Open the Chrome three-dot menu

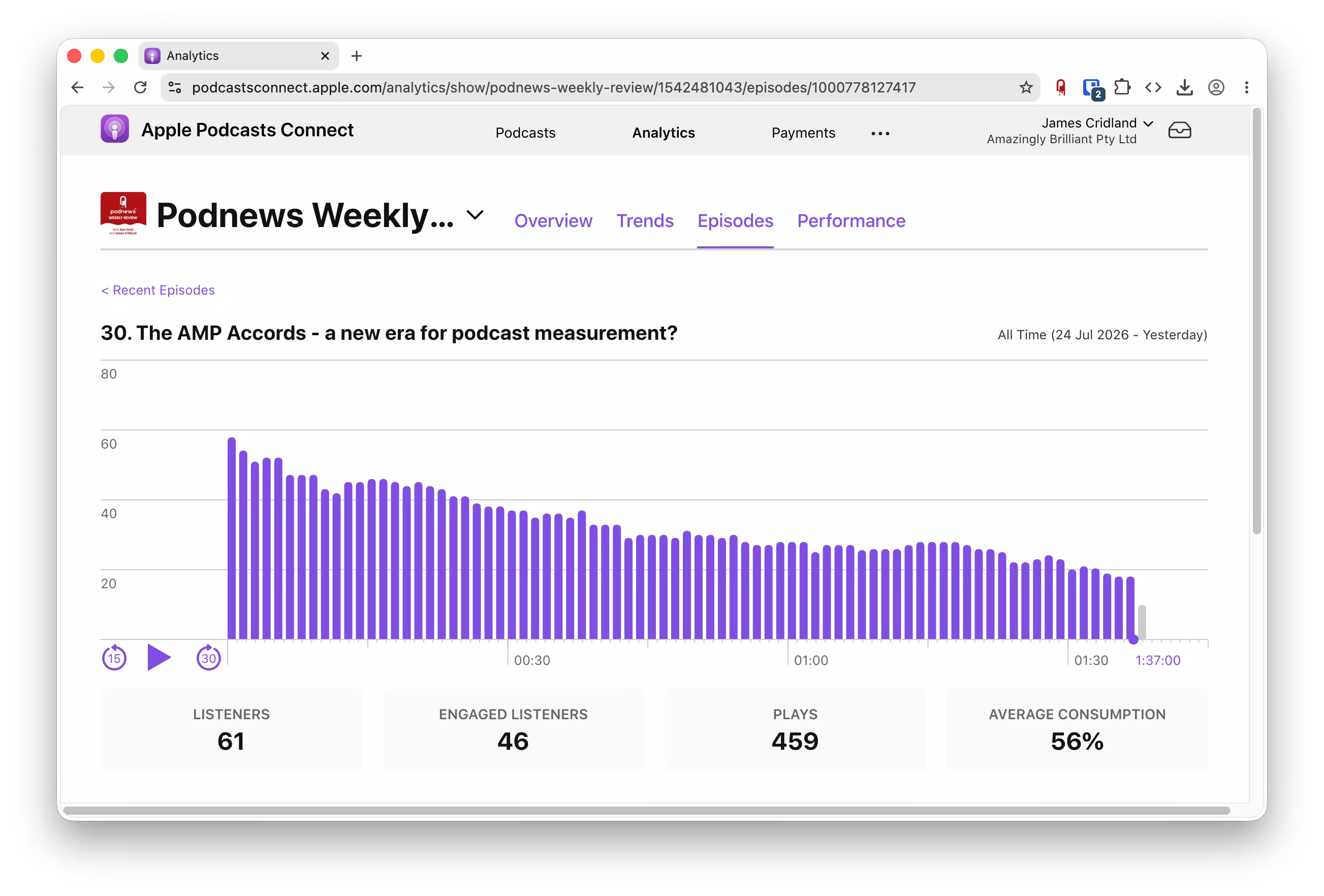click(x=1246, y=87)
